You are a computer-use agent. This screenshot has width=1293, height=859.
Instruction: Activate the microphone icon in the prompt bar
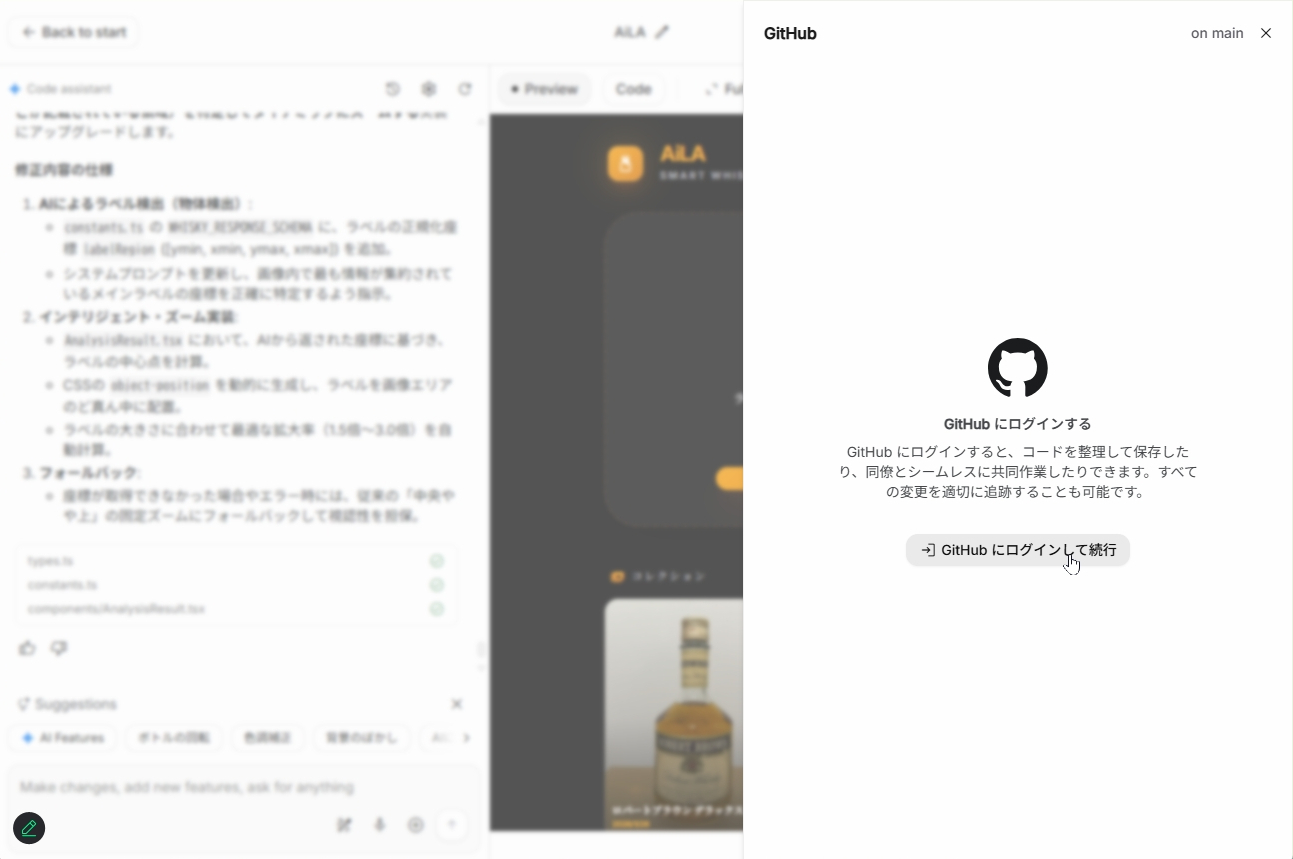click(380, 825)
